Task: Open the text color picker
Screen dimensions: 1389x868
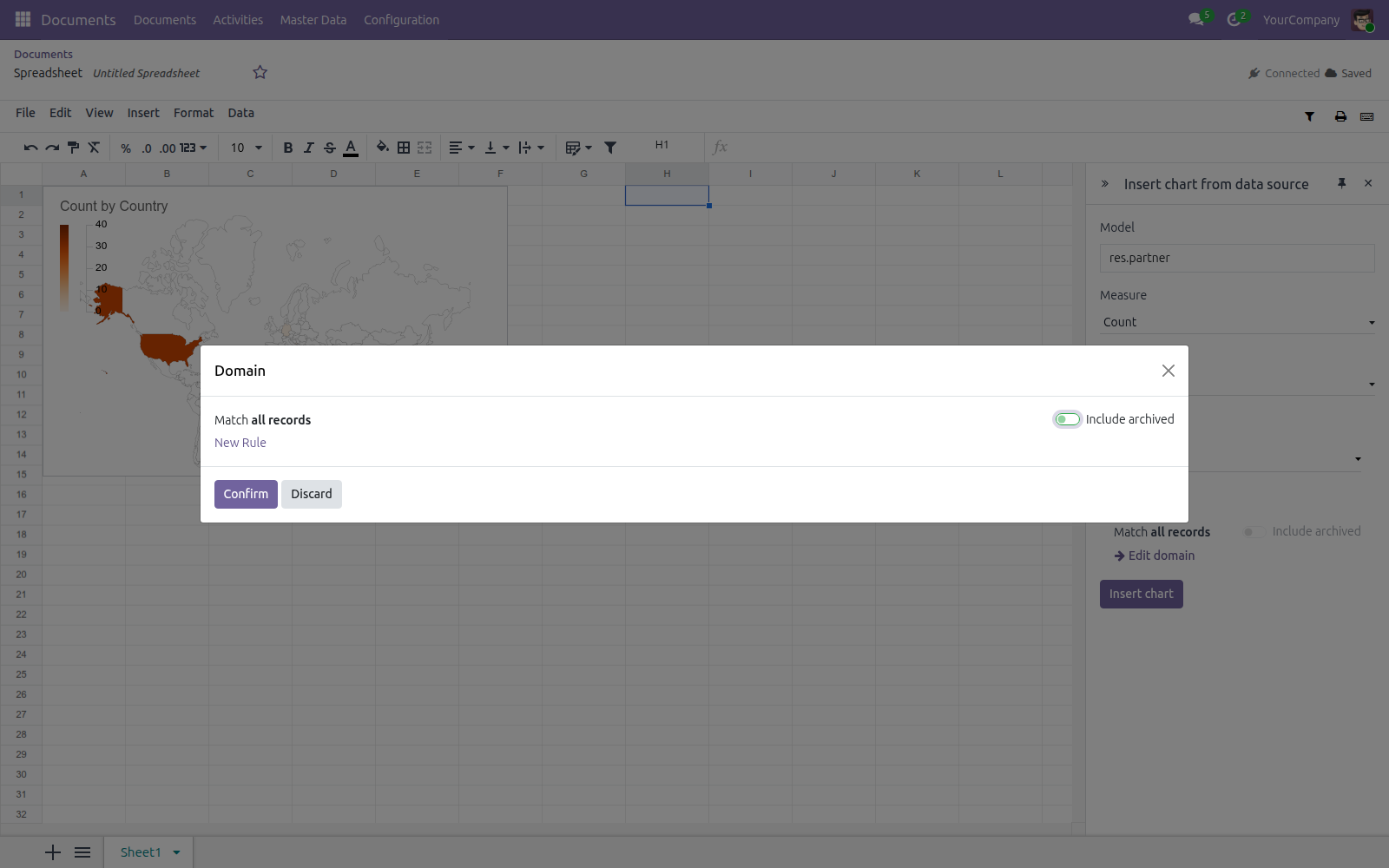Action: 351,148
